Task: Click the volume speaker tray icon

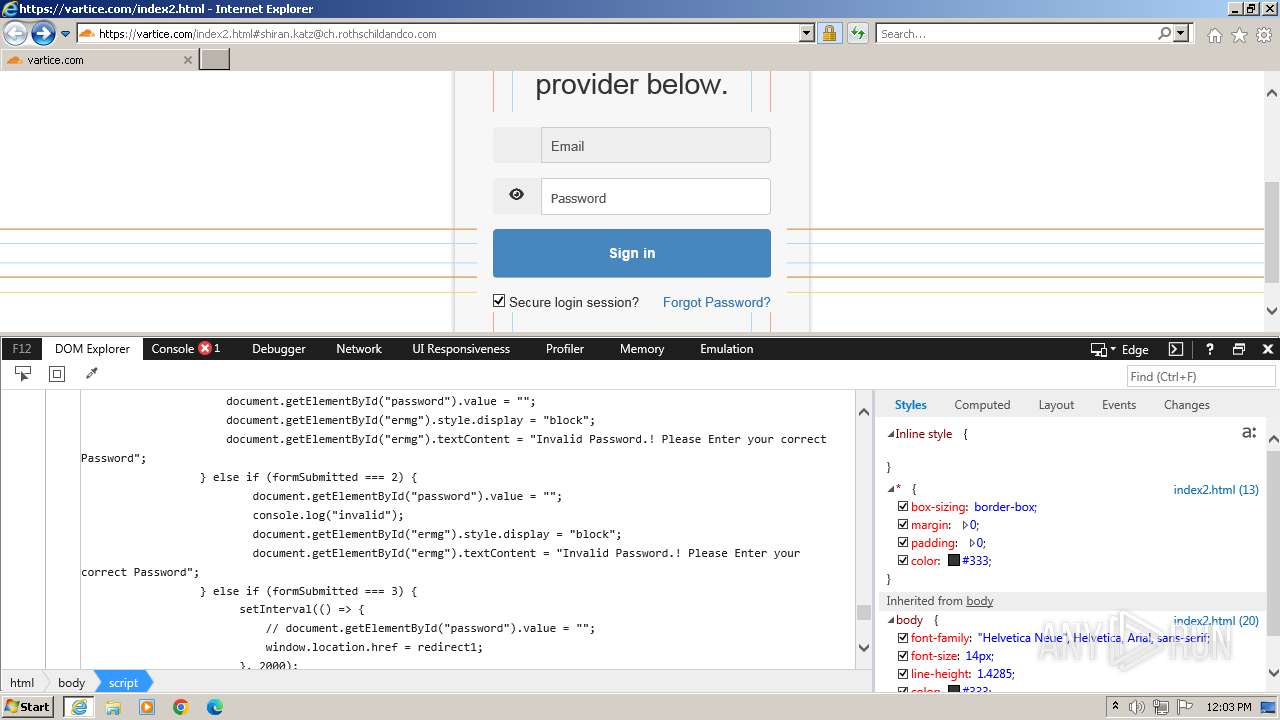Action: click(x=1137, y=707)
